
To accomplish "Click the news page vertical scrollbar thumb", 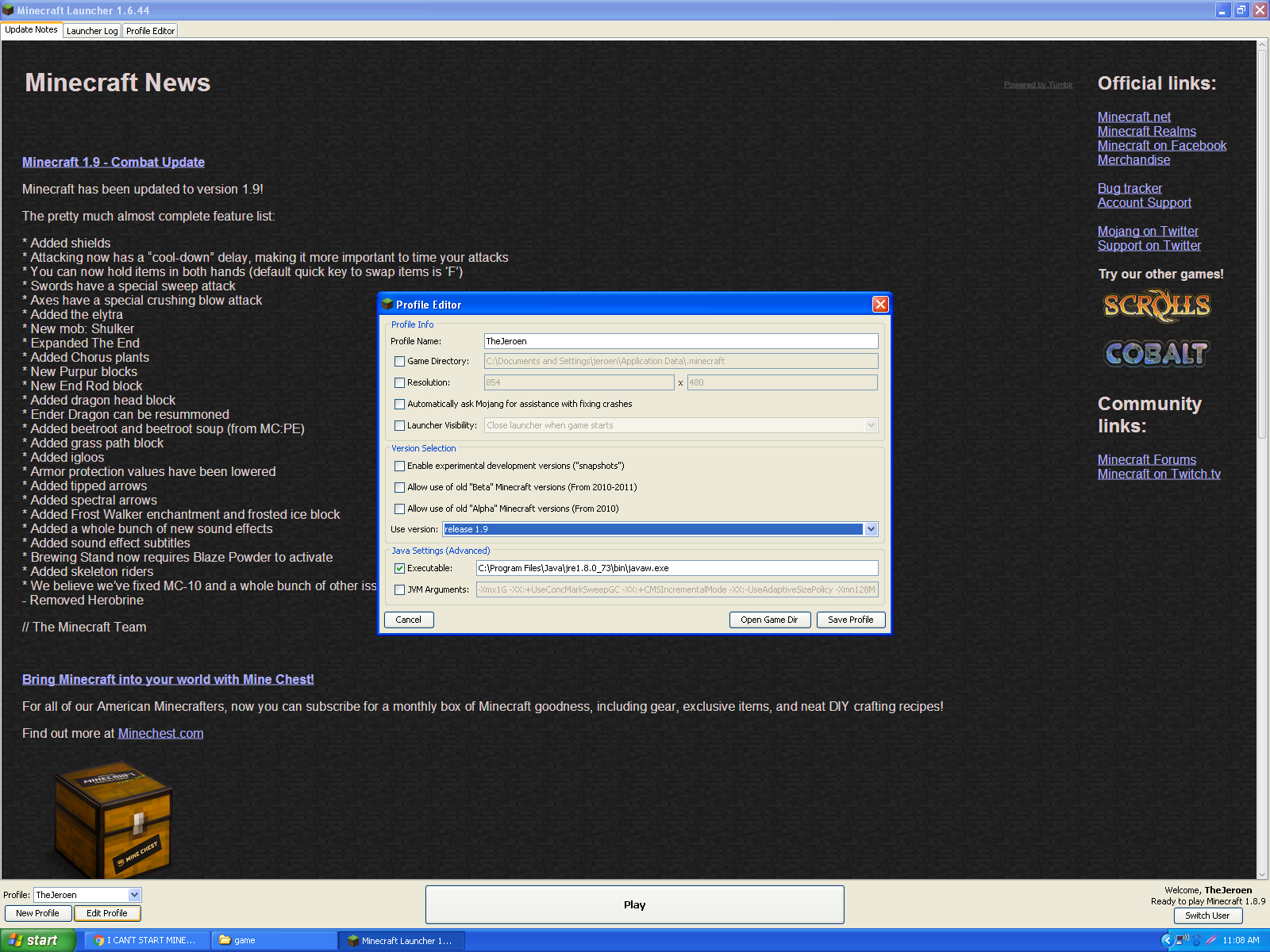I will 1262,244.
